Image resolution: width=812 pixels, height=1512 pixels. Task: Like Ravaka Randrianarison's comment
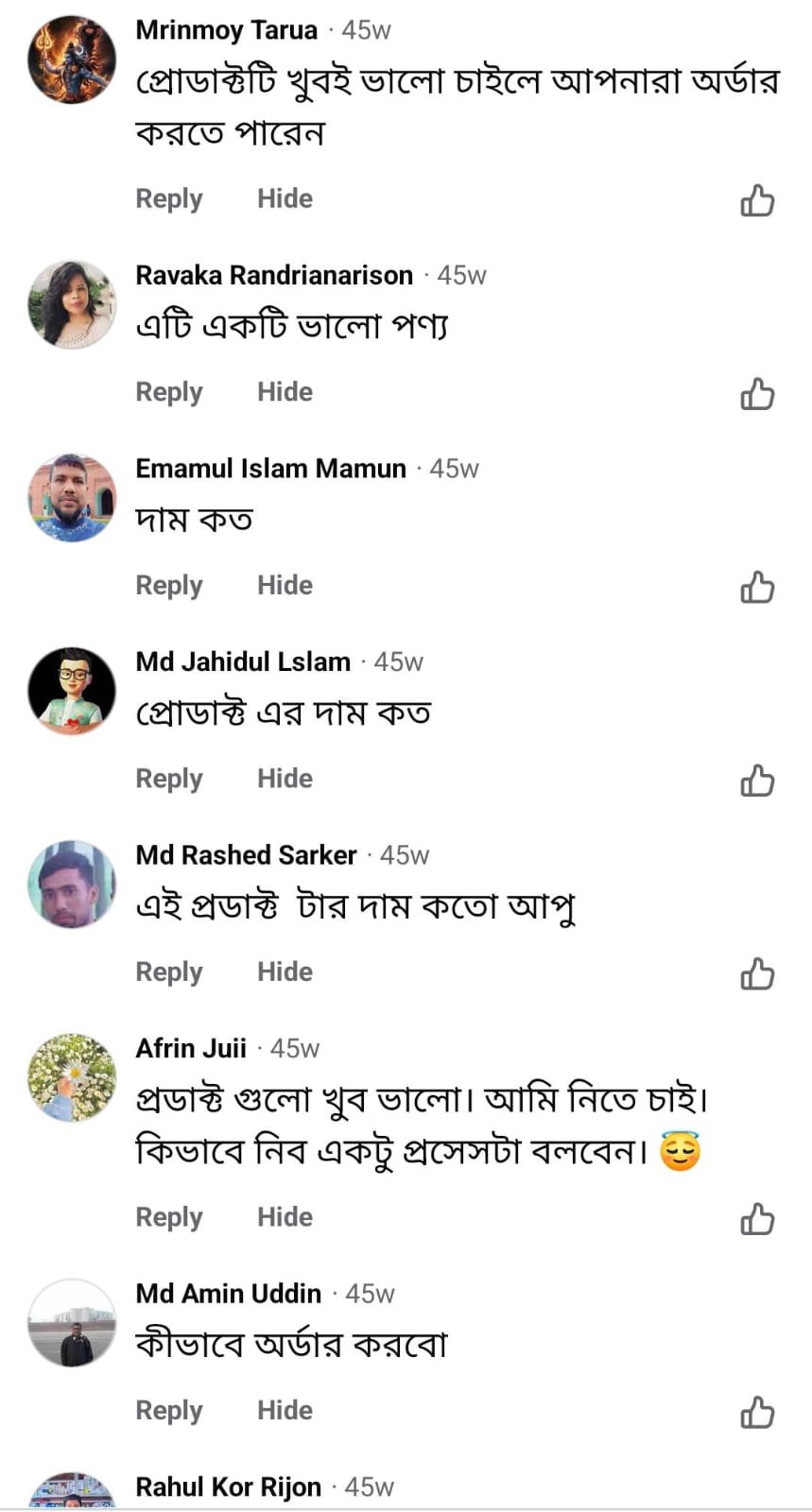click(757, 394)
